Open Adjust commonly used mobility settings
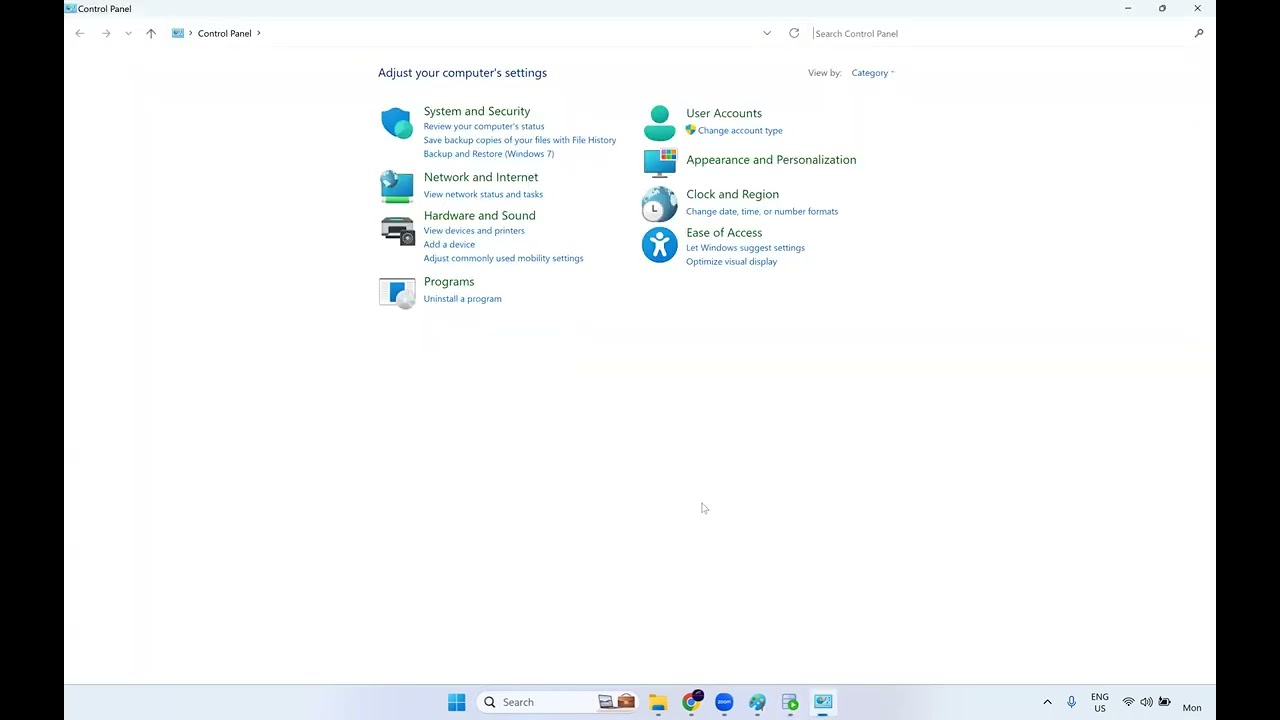 [x=503, y=258]
